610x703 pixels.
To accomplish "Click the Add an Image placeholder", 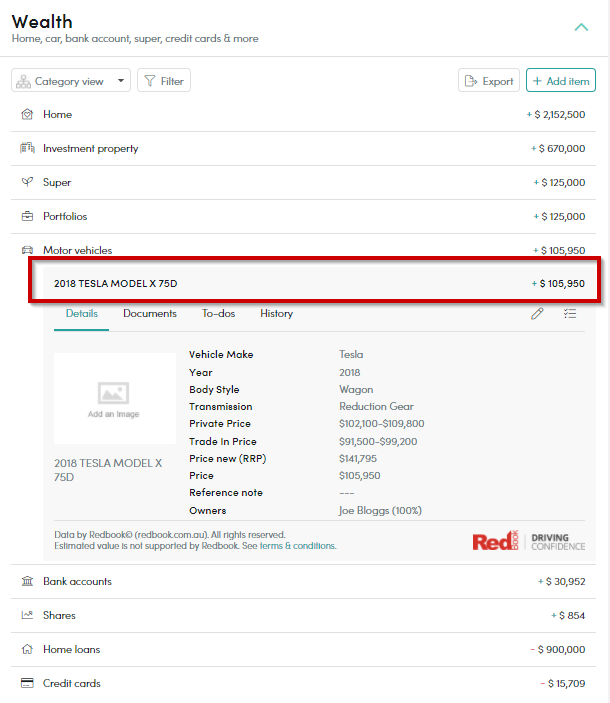I will (x=115, y=399).
